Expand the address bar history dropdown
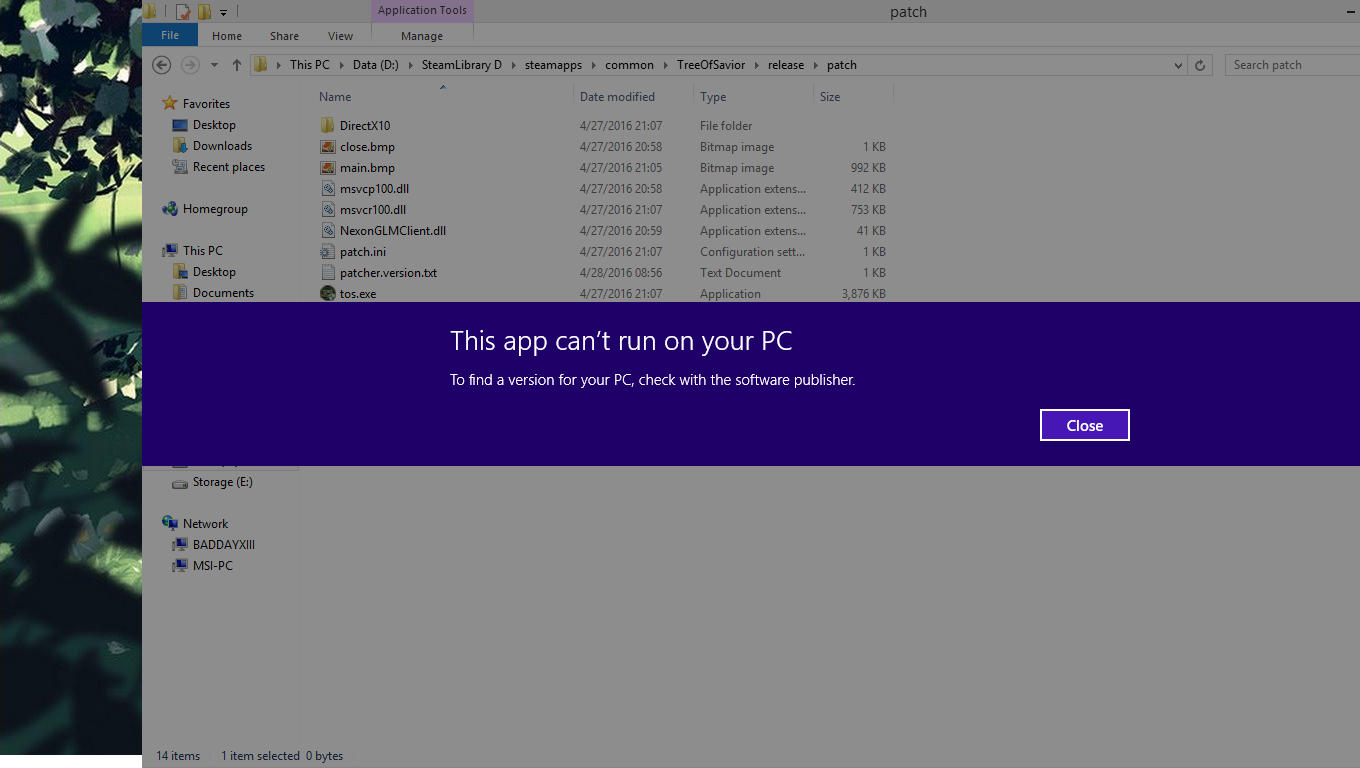Viewport: 1360px width, 768px height. coord(1177,65)
